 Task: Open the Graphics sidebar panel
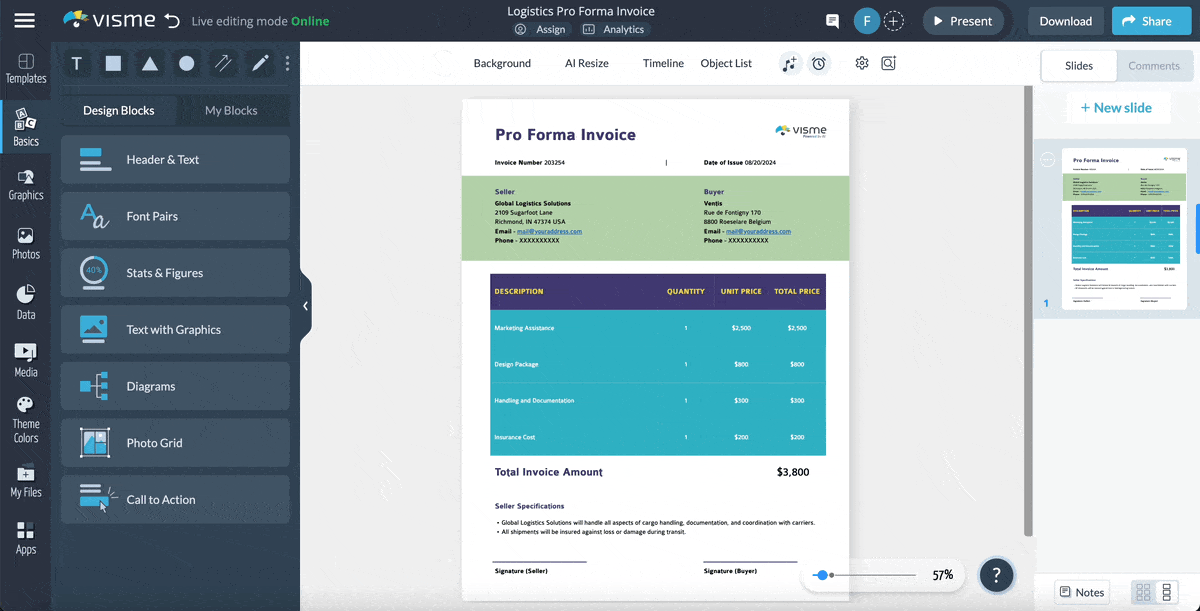click(x=25, y=185)
